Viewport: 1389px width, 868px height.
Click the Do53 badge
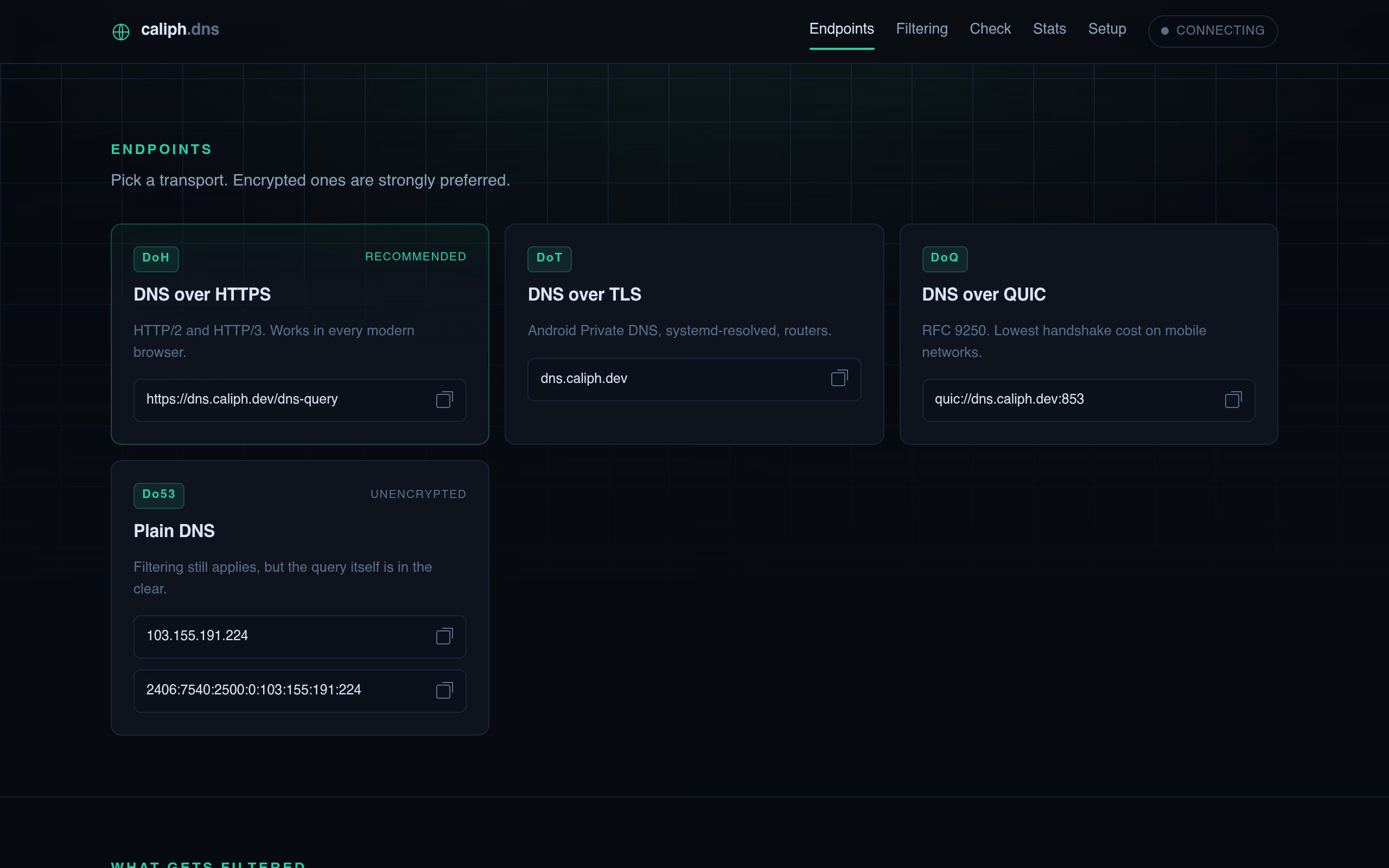[x=159, y=495]
